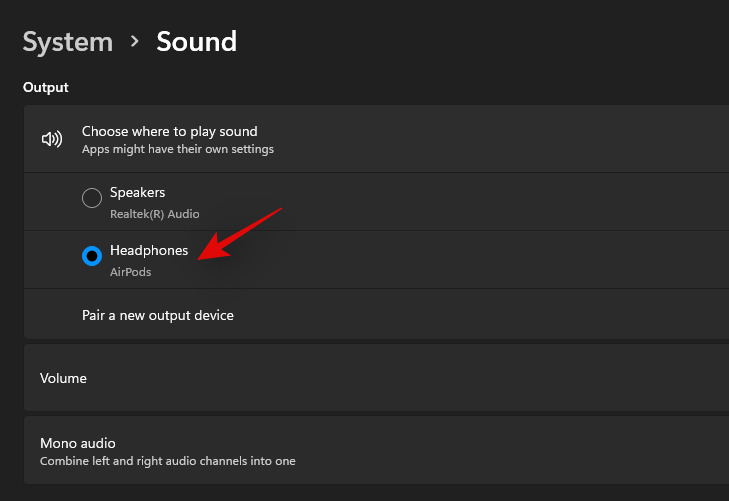The width and height of the screenshot is (729, 501).
Task: Click the red arrow pointing at Headphones
Action: tap(240, 234)
